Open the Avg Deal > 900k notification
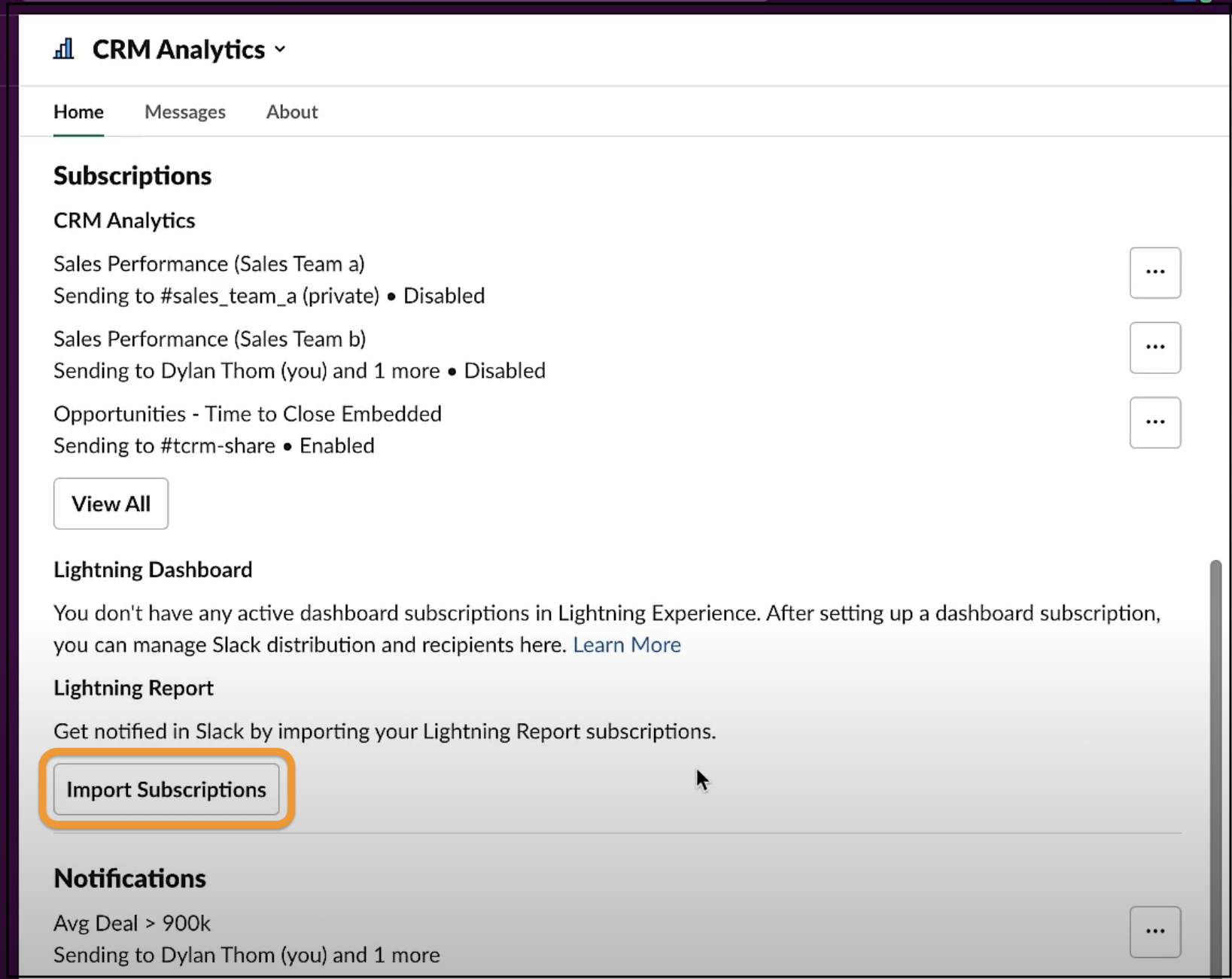Image resolution: width=1232 pixels, height=979 pixels. (x=132, y=923)
